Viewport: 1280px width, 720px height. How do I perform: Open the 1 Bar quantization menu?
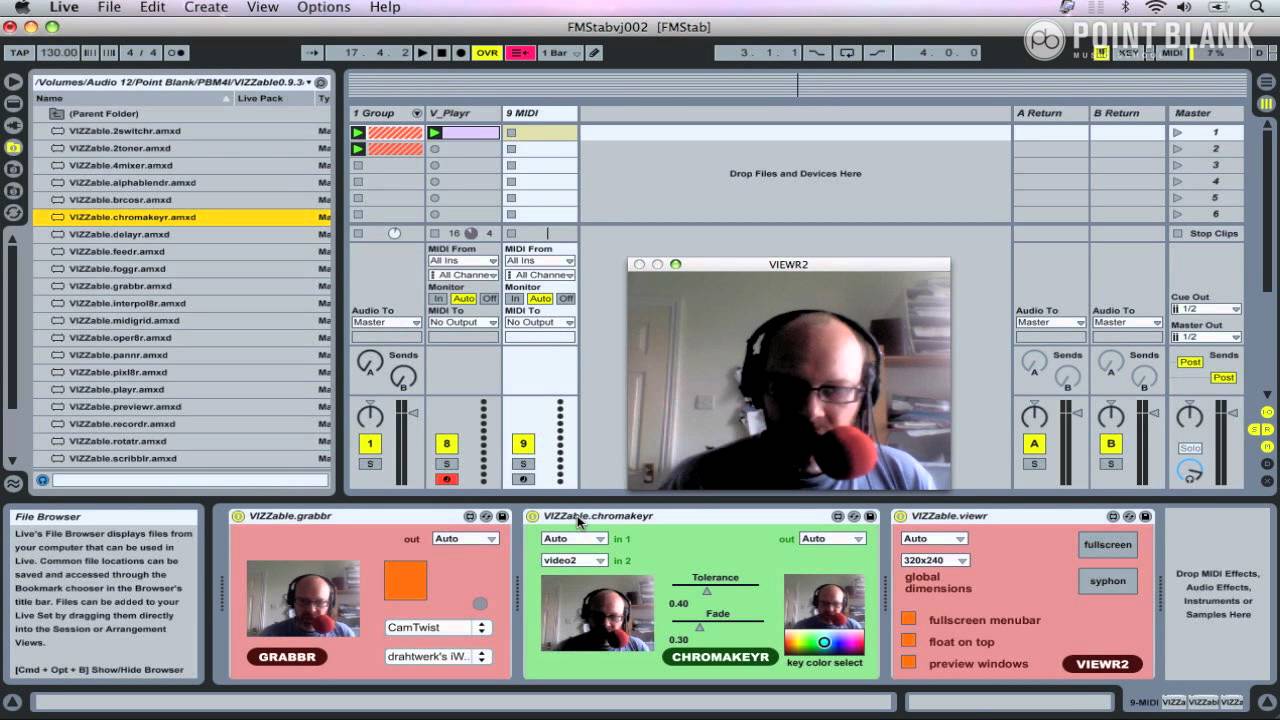coord(561,53)
